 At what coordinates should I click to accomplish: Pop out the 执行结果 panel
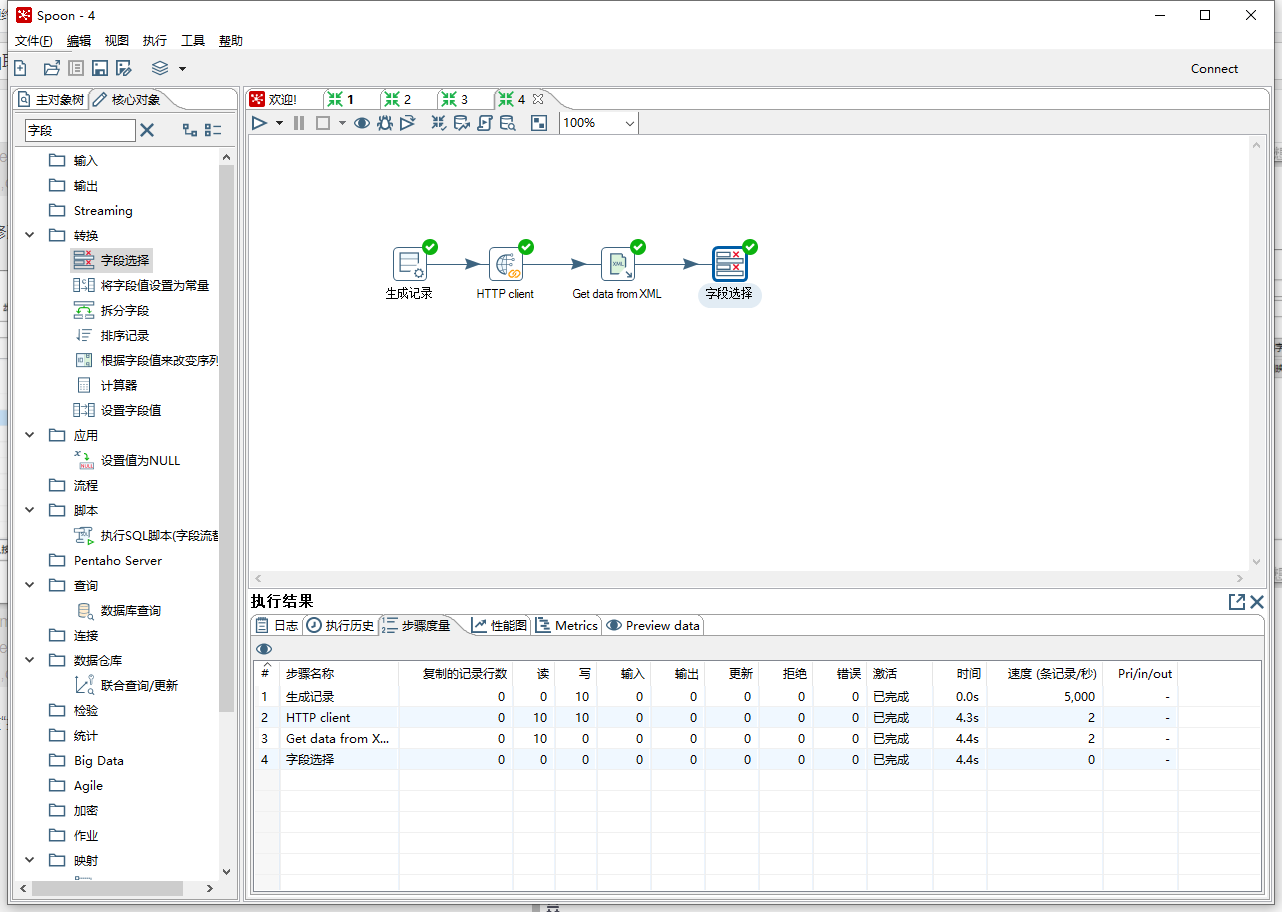pos(1237,602)
